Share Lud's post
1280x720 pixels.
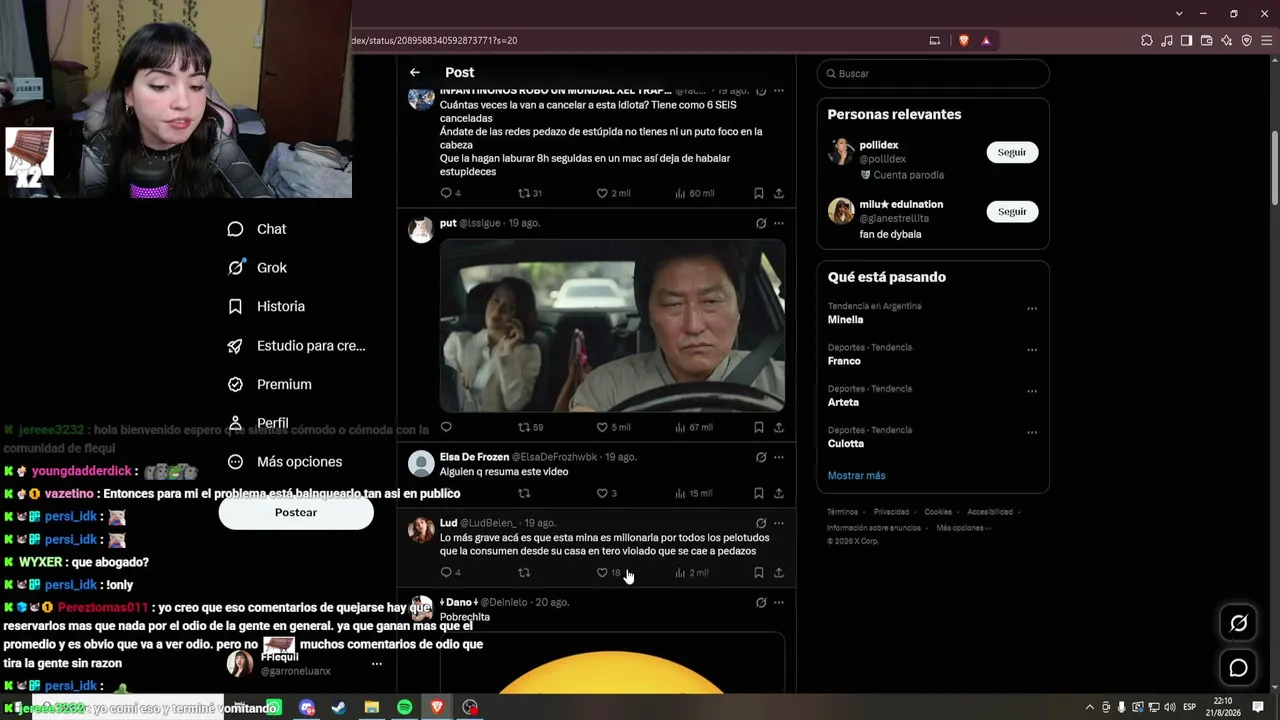(x=779, y=573)
